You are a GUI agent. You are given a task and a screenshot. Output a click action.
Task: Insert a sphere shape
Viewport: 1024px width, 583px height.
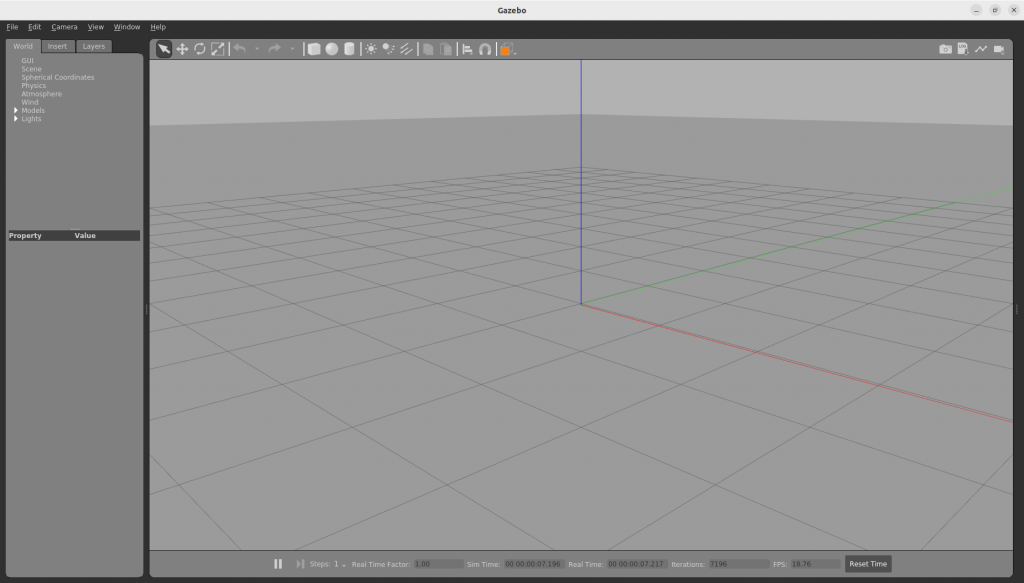pos(332,49)
